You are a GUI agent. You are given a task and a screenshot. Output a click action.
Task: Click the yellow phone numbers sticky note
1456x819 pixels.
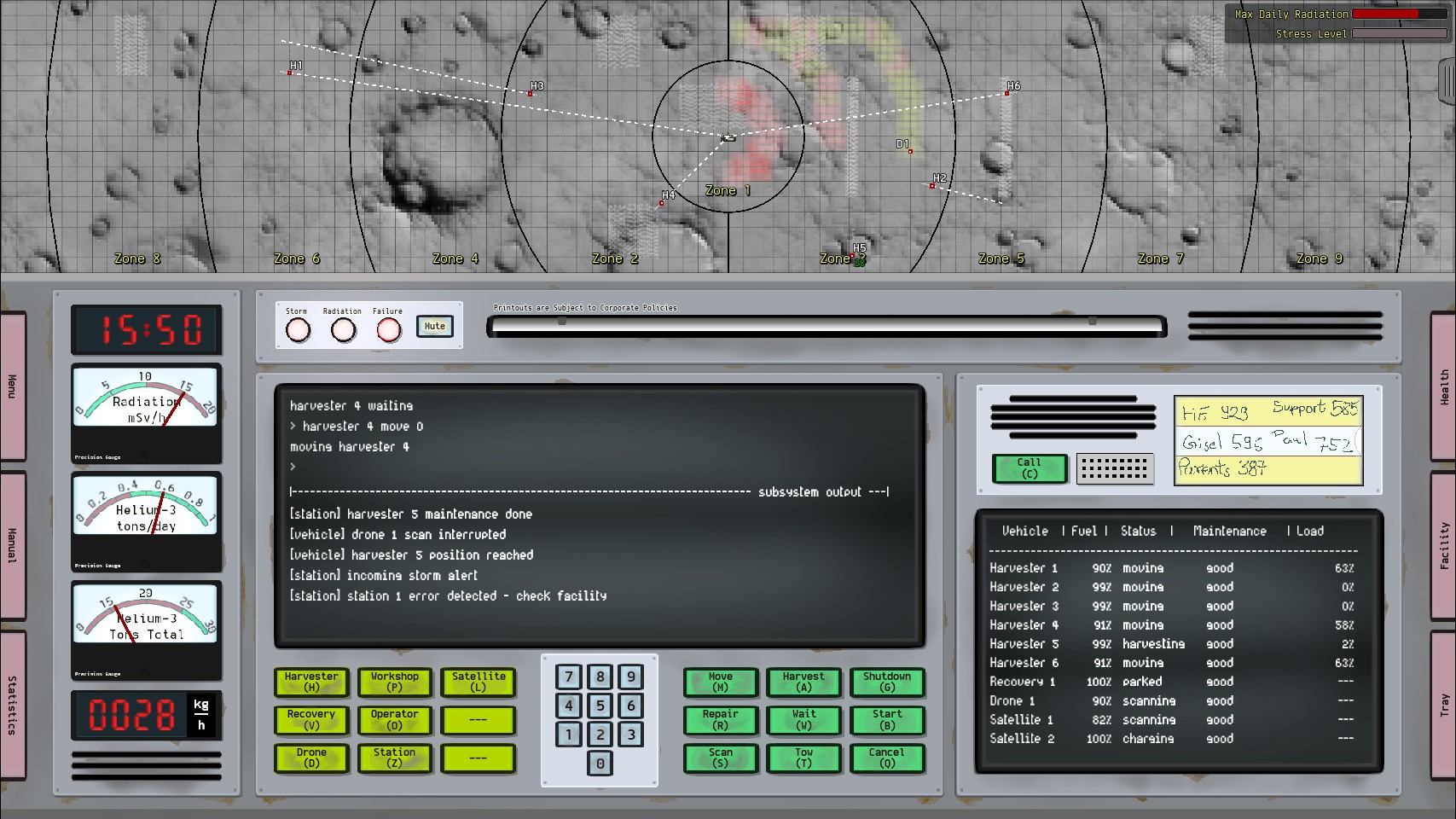pos(1268,440)
